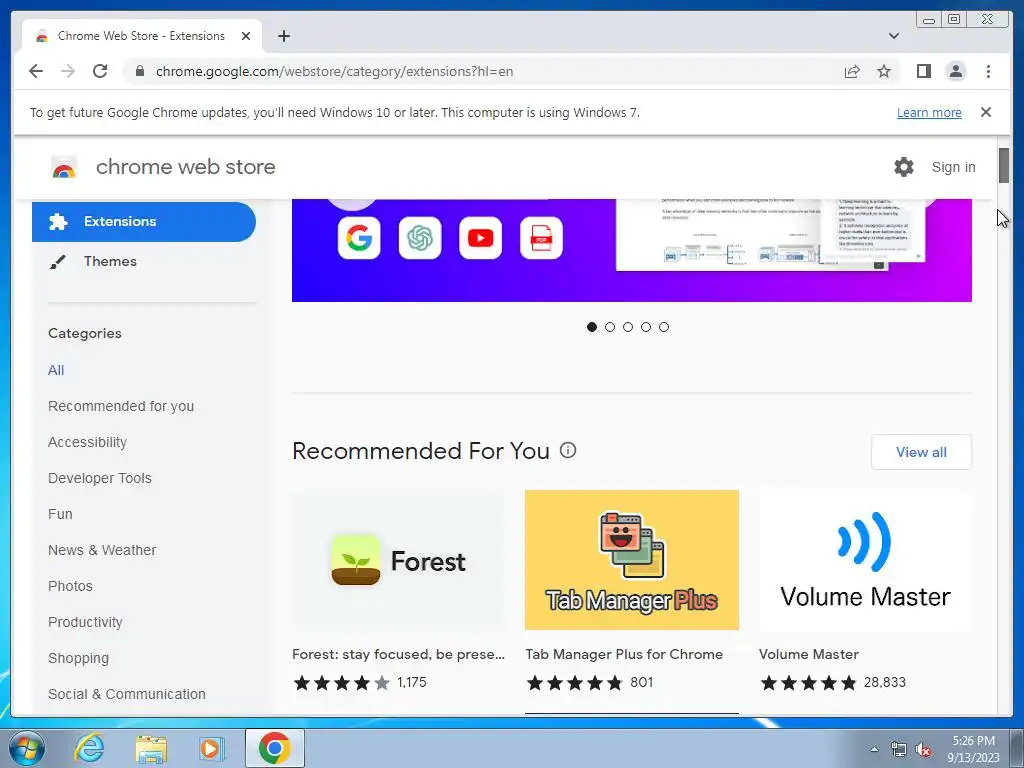Open Windows Explorer from taskbar
This screenshot has width=1024, height=768.
tap(151, 748)
